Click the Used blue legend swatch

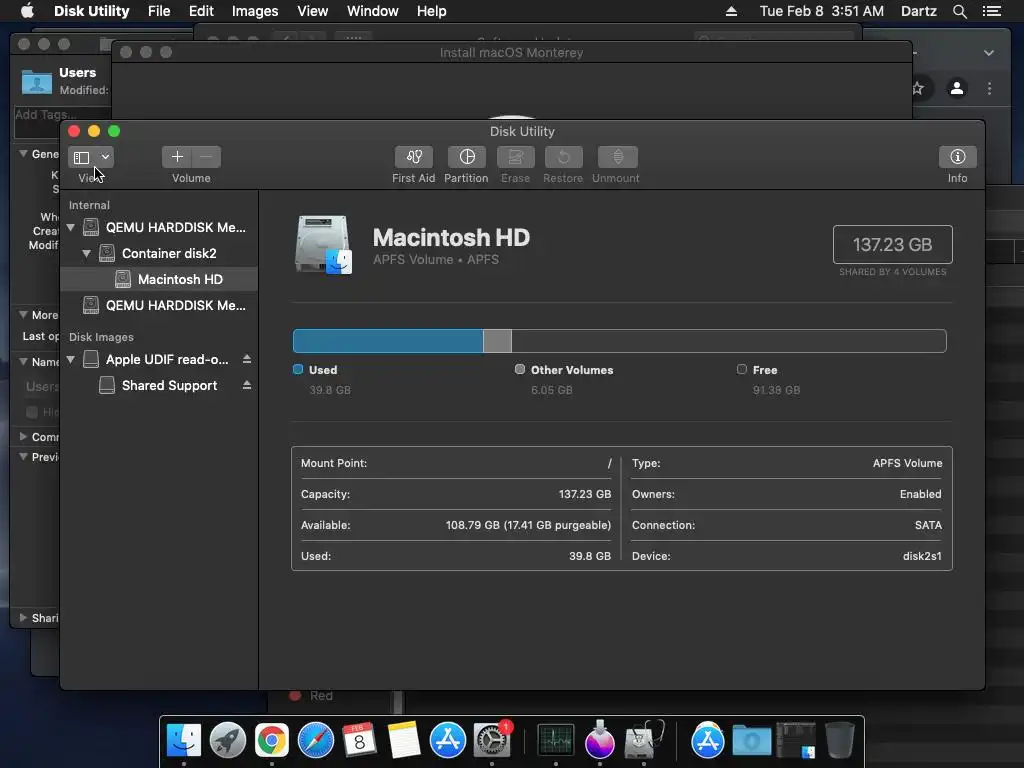pyautogui.click(x=298, y=369)
